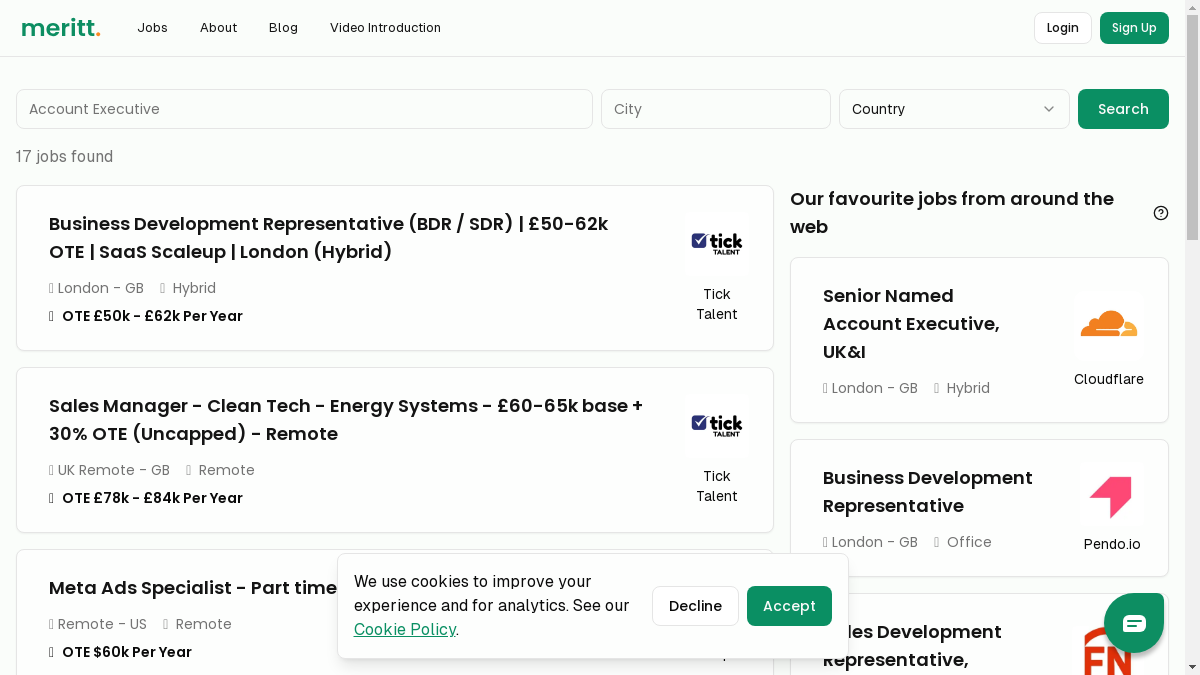Focus the Account Executive search field
The image size is (1200, 675).
tap(304, 109)
